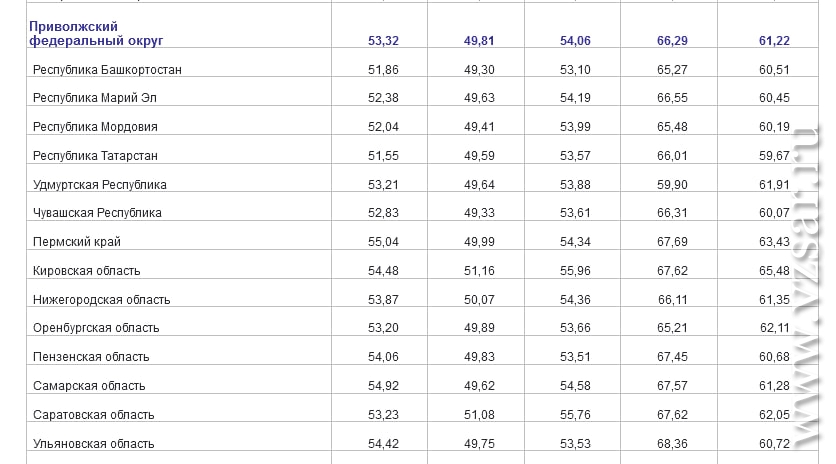This screenshot has height=464, width=836.
Task: Click the Республика Мордовия label
Action: coord(95,127)
